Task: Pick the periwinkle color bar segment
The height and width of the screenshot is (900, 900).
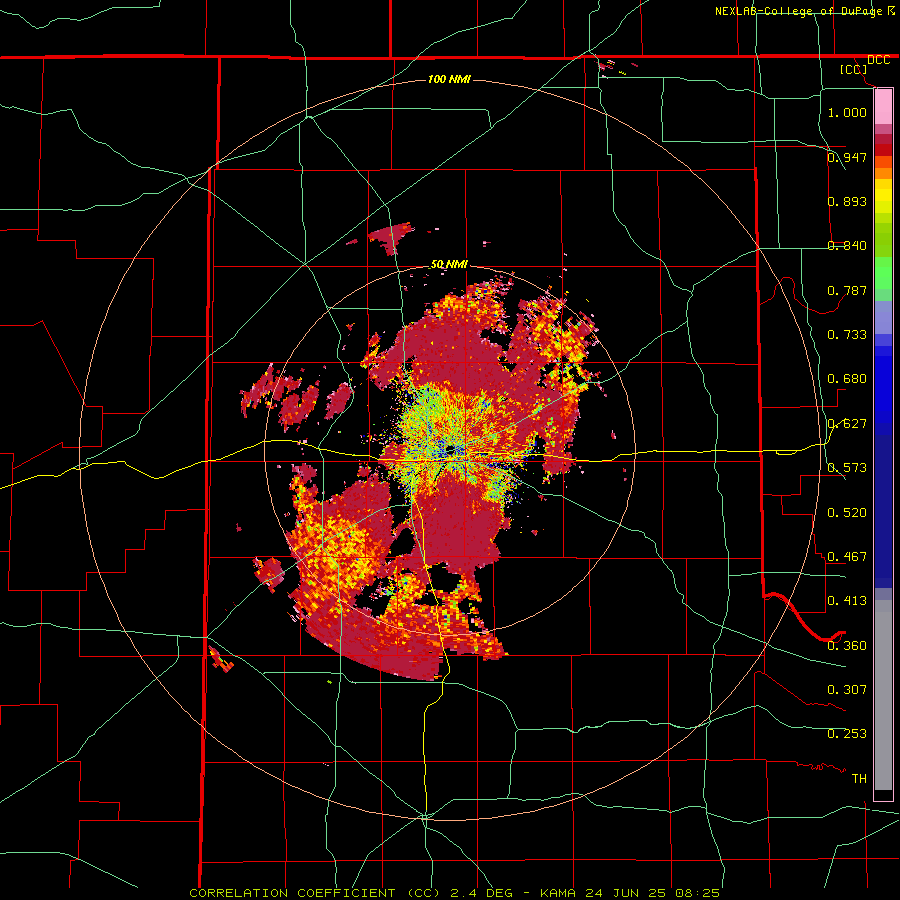Action: (883, 317)
